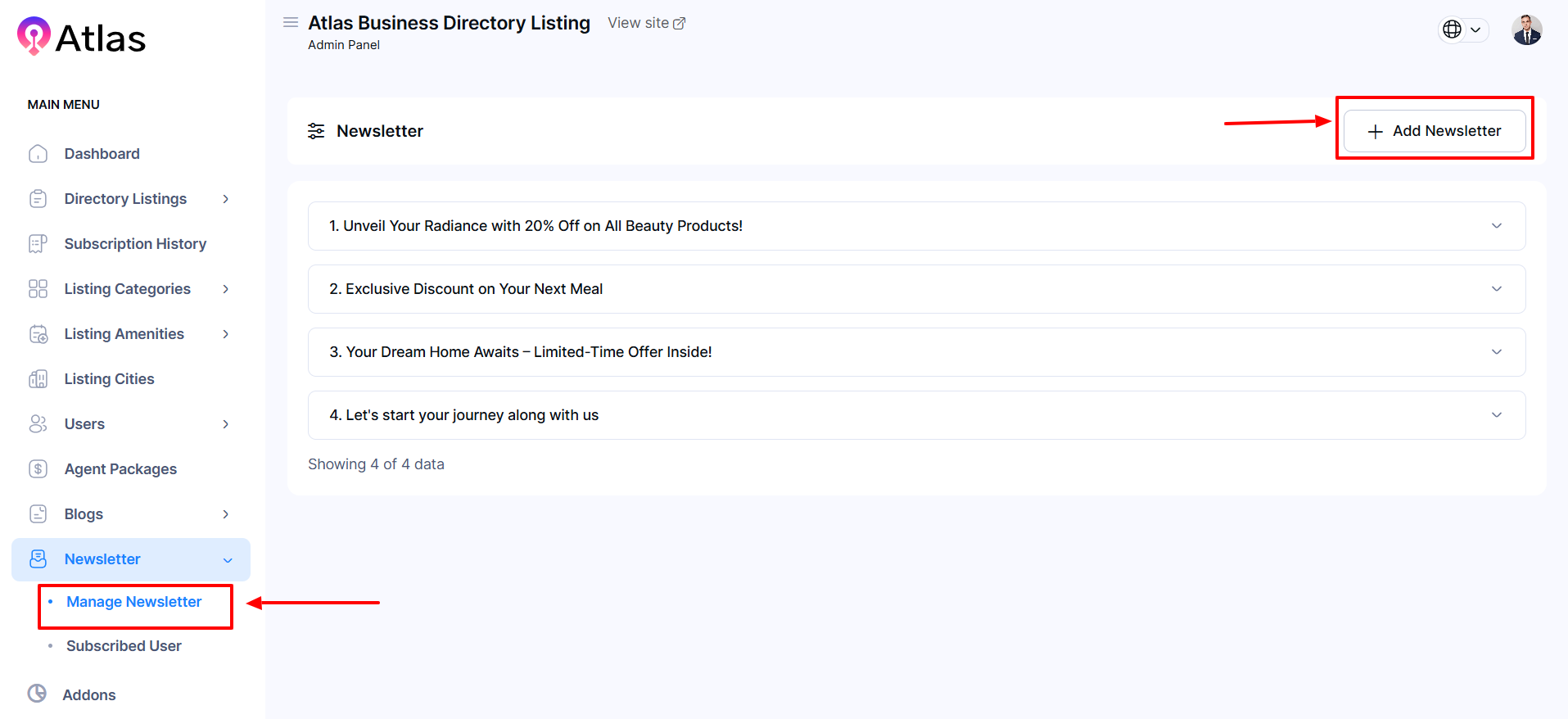
Task: Select Manage Newsletter in sidebar
Action: pos(133,602)
